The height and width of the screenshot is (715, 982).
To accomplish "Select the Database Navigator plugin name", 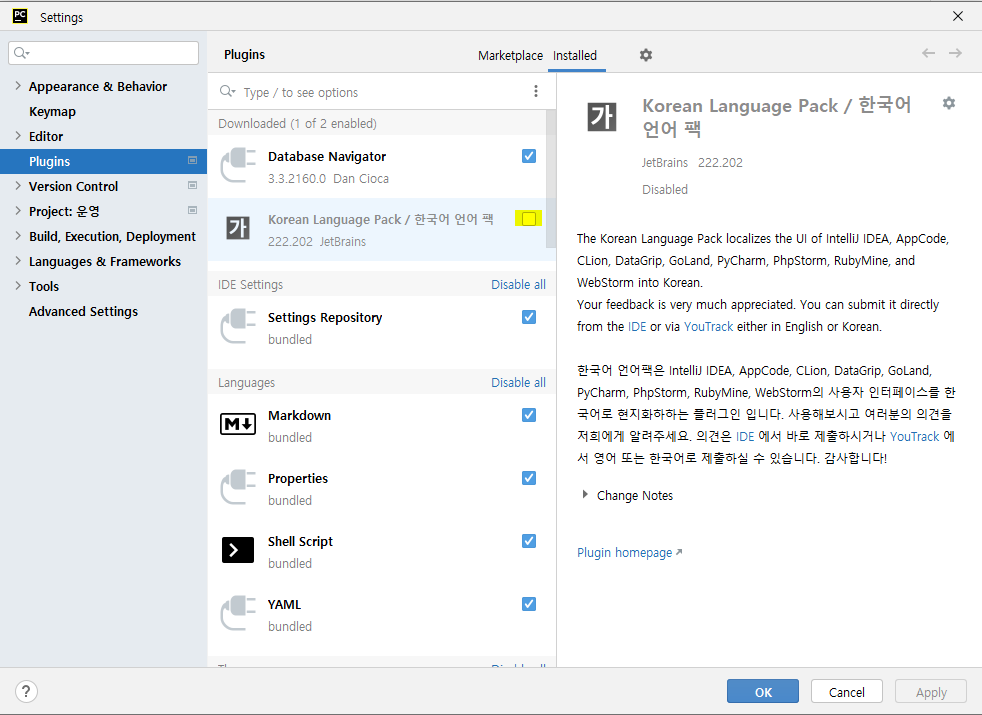I will tap(327, 157).
